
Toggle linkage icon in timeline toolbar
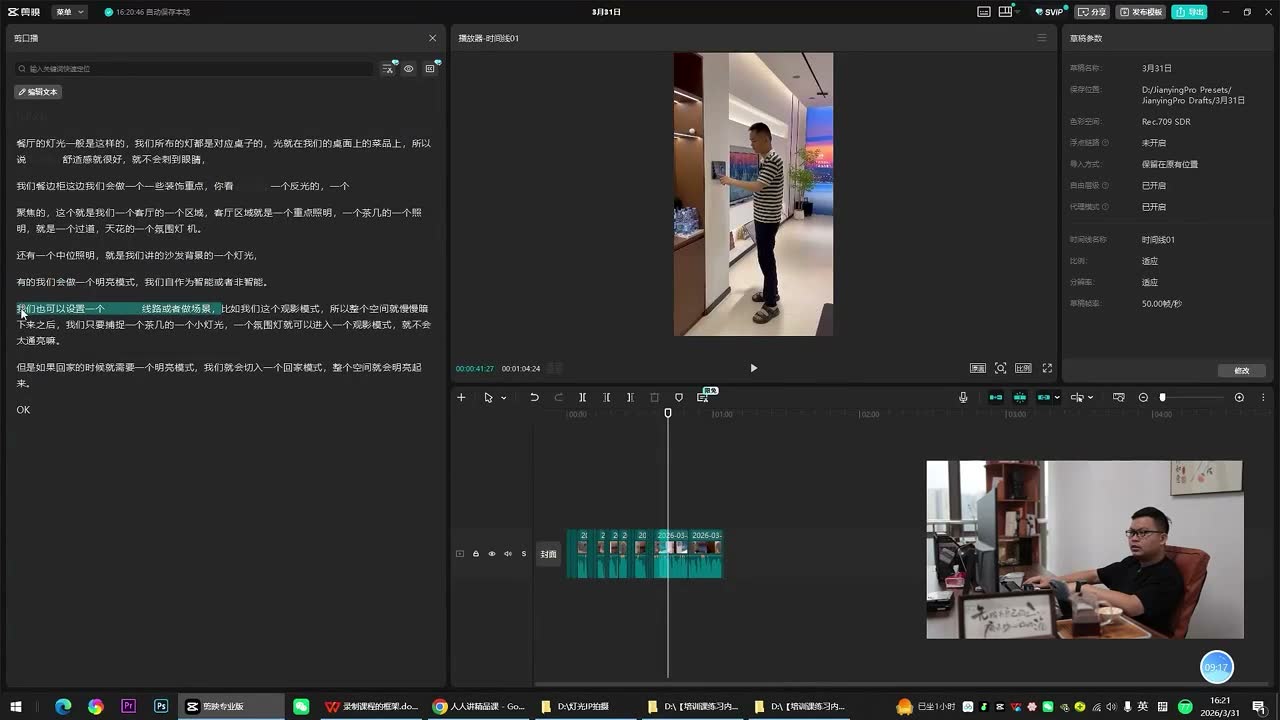(x=1044, y=397)
